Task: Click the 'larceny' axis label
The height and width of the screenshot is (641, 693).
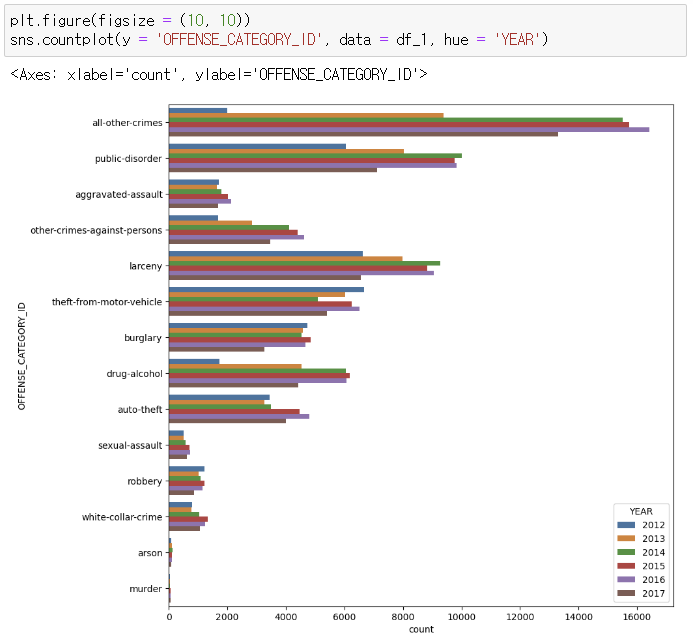Action: coord(145,266)
